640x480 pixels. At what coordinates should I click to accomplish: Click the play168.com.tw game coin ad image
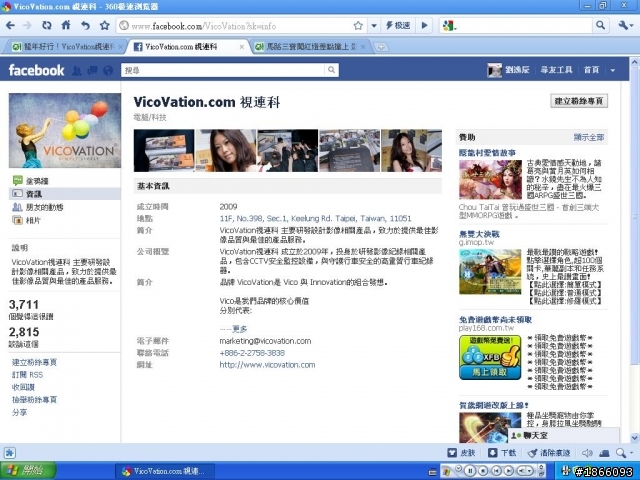(490, 358)
